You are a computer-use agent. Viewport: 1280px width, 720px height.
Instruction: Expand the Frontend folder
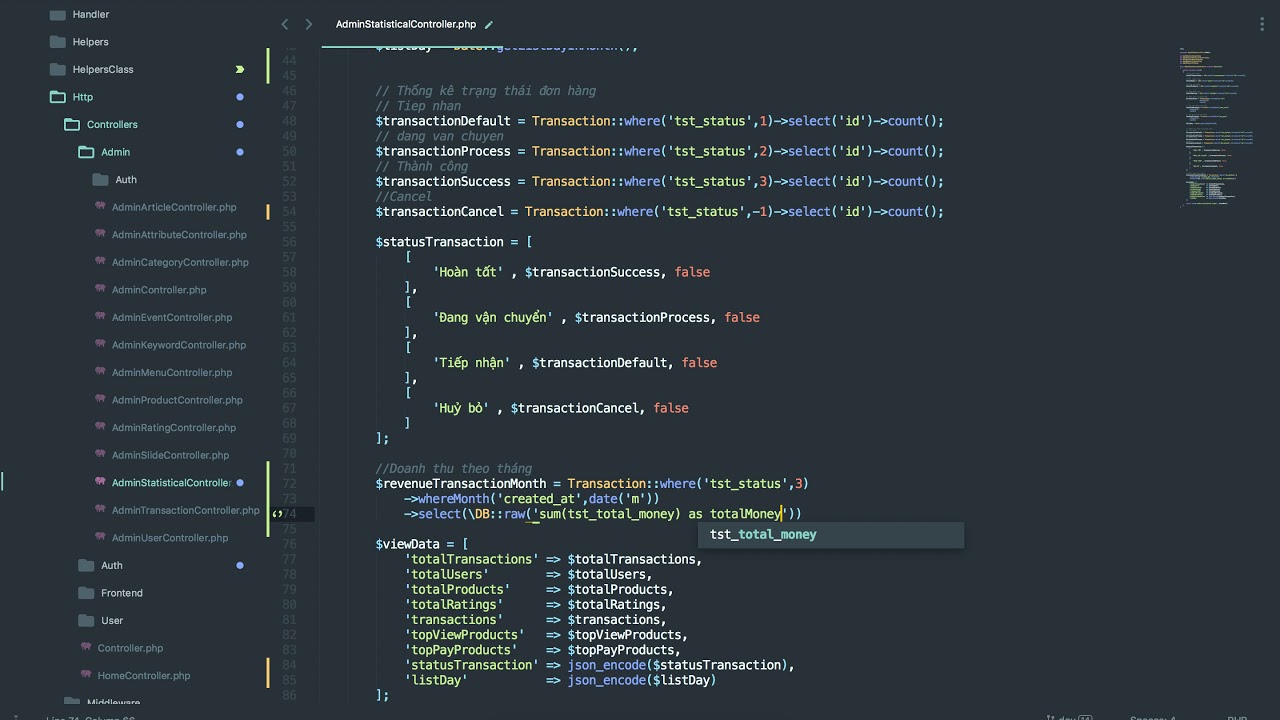pyautogui.click(x=86, y=593)
